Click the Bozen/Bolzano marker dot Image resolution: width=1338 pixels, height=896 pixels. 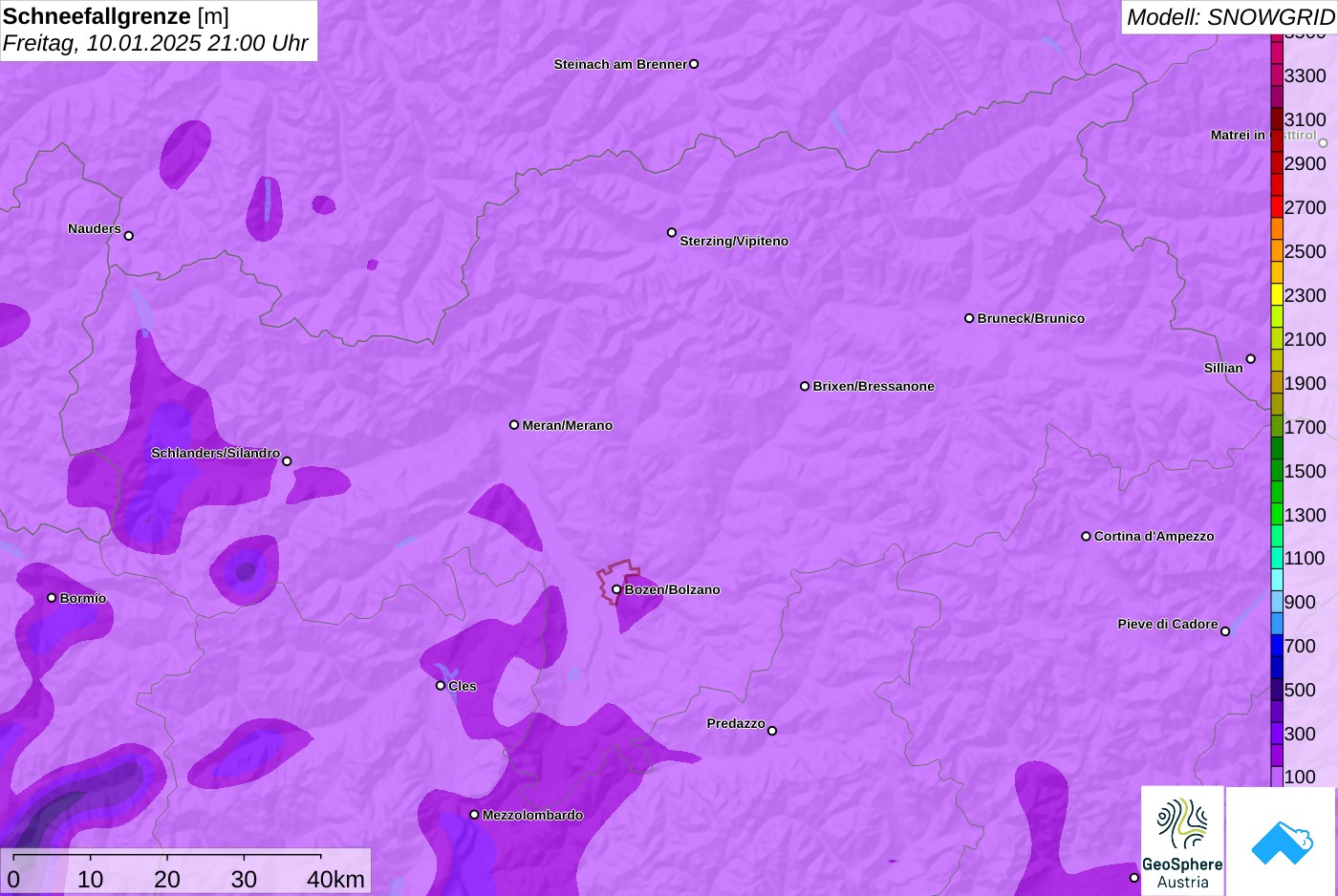coord(616,589)
